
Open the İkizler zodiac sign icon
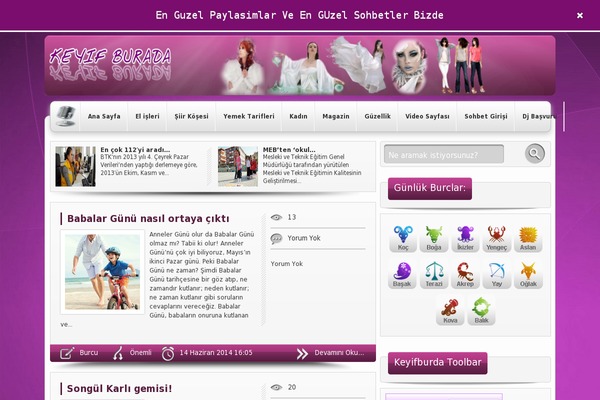click(x=465, y=238)
